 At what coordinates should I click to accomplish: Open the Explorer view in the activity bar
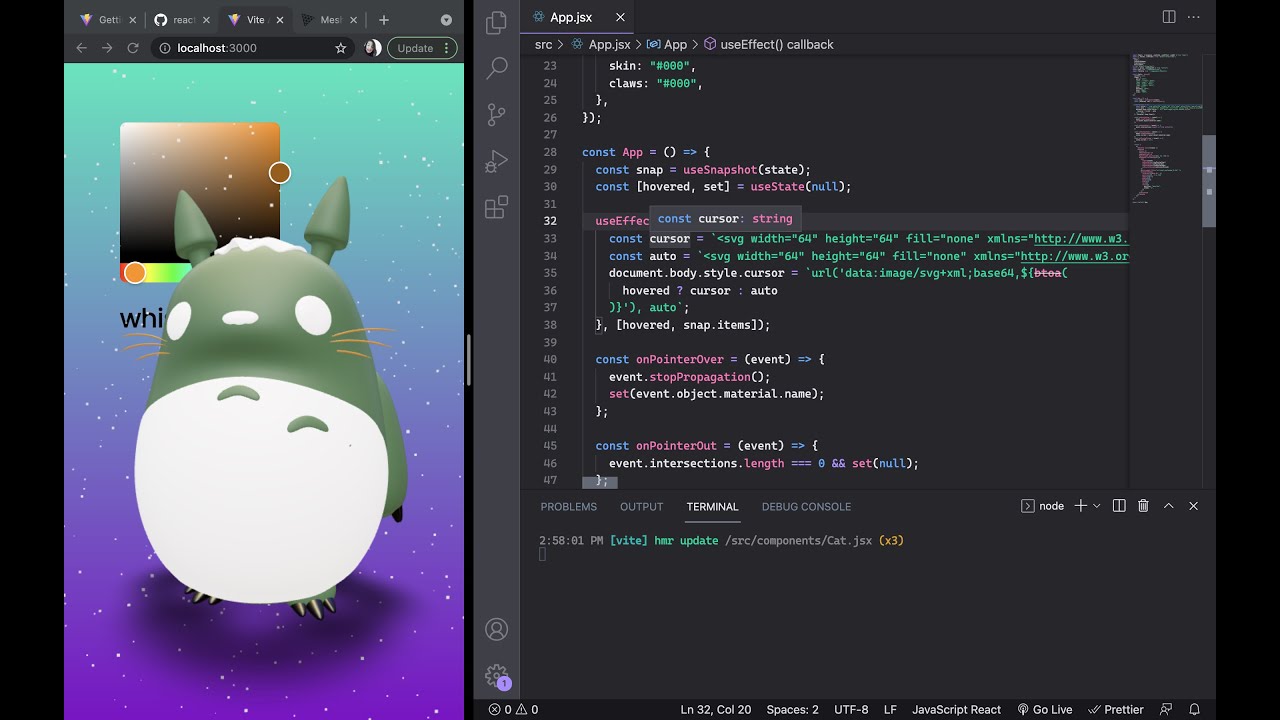tap(496, 24)
